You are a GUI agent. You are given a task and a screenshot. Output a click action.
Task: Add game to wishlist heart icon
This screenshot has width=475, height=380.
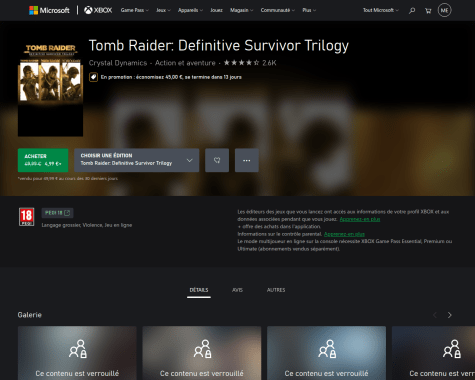coord(217,160)
